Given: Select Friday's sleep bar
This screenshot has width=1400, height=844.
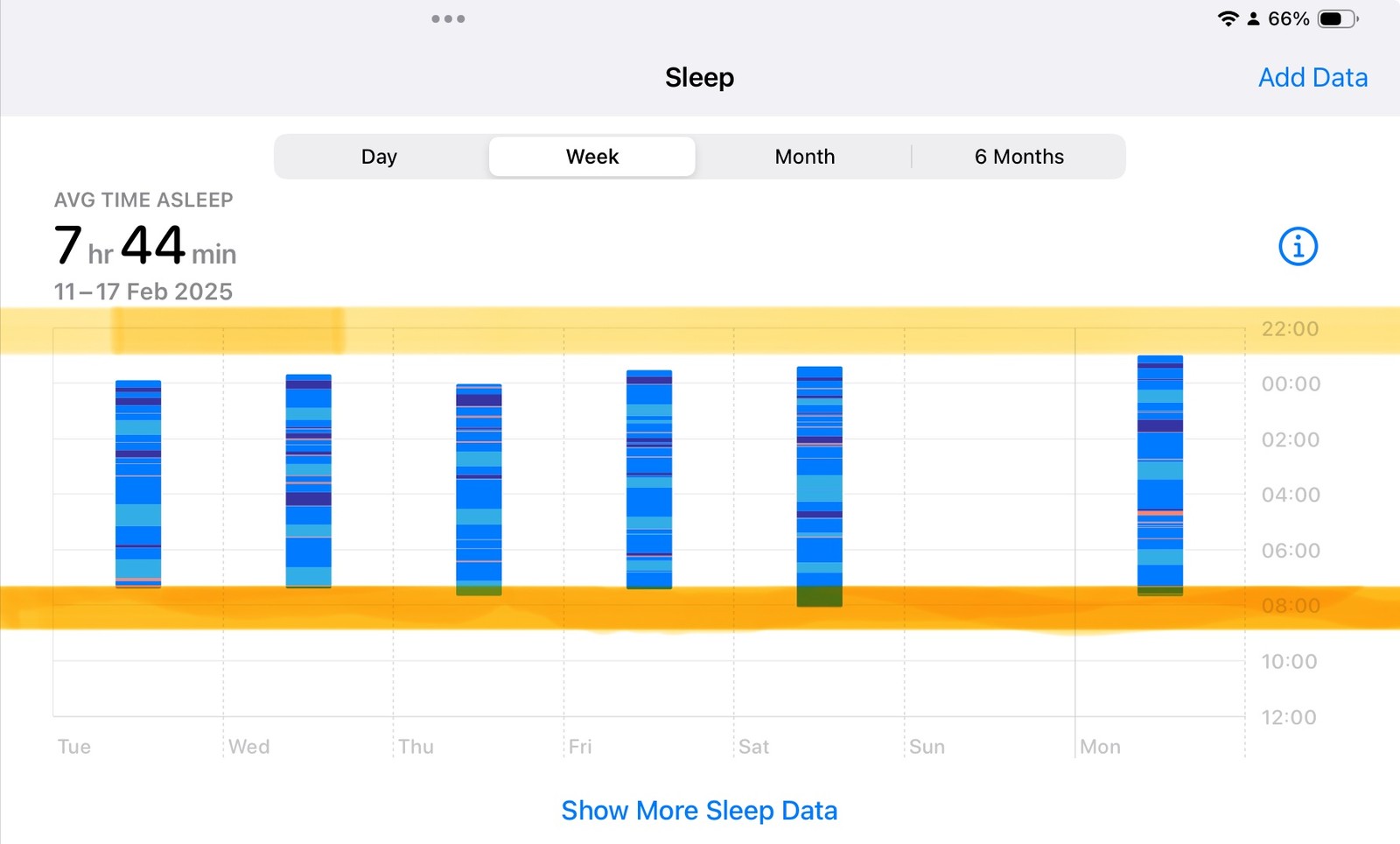Looking at the screenshot, I should (x=649, y=479).
